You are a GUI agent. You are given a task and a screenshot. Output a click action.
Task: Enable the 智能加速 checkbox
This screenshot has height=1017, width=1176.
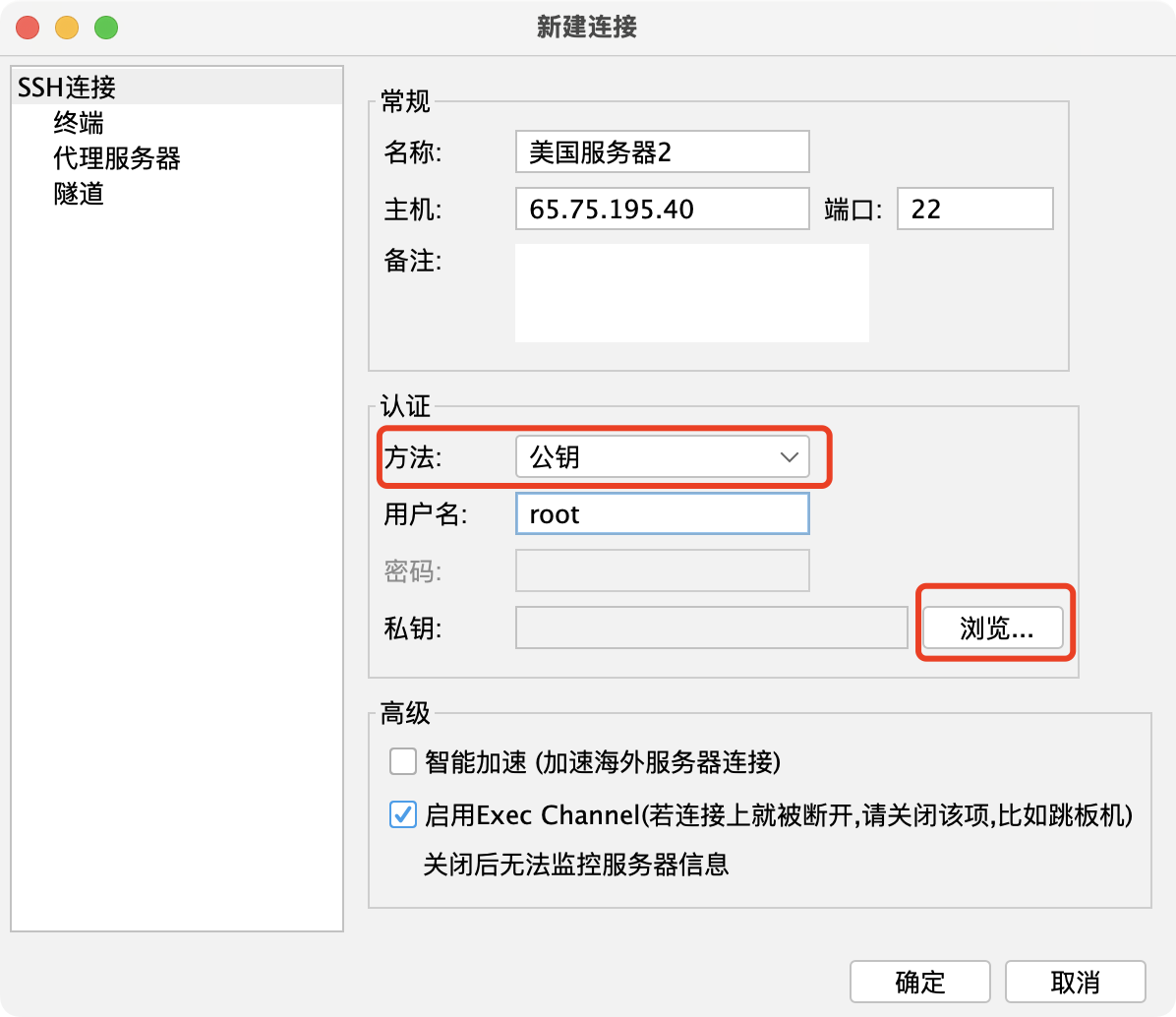click(403, 761)
